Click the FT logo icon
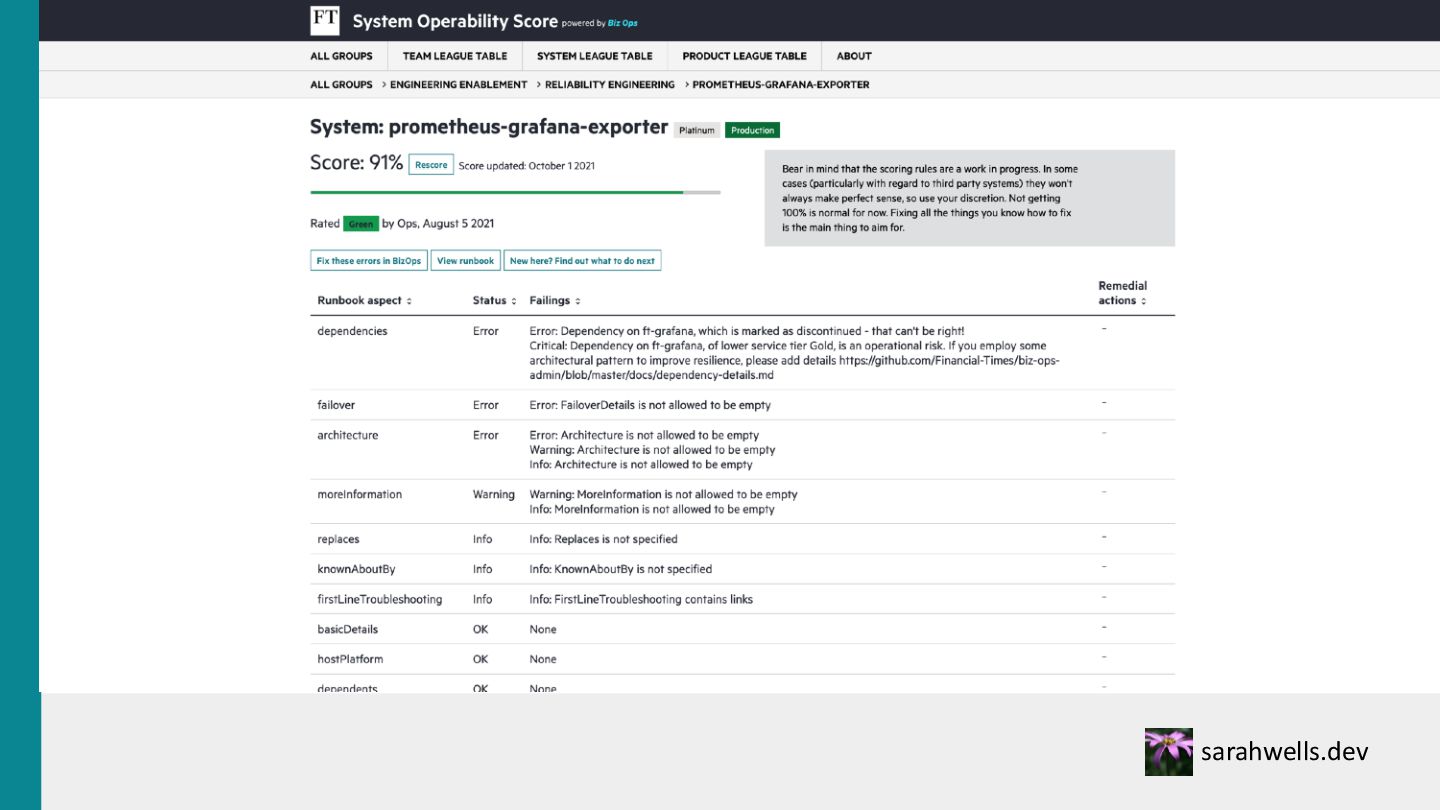Screen dimensions: 1440x810 (x=324, y=20)
